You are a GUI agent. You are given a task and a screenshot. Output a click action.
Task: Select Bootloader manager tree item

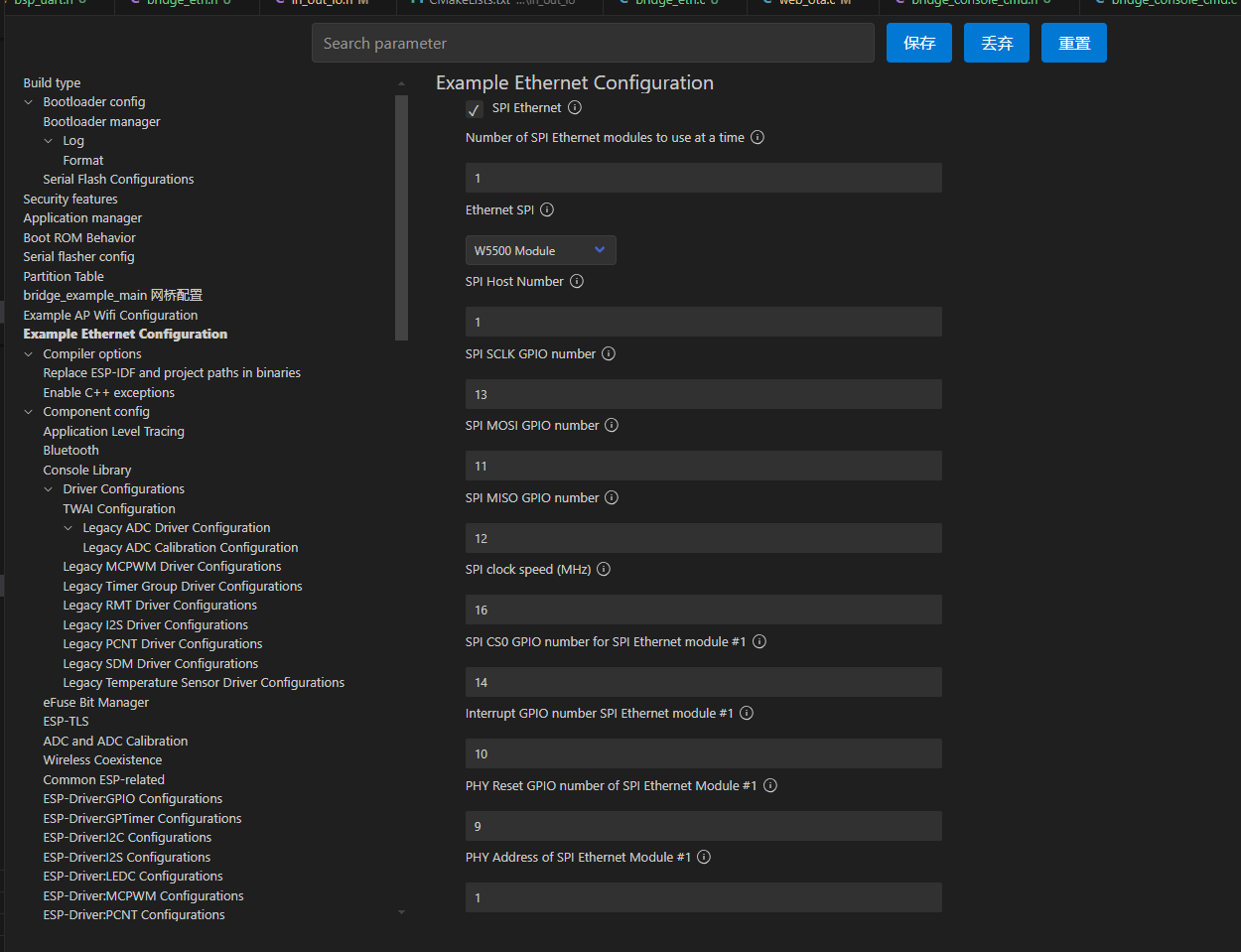tap(101, 122)
